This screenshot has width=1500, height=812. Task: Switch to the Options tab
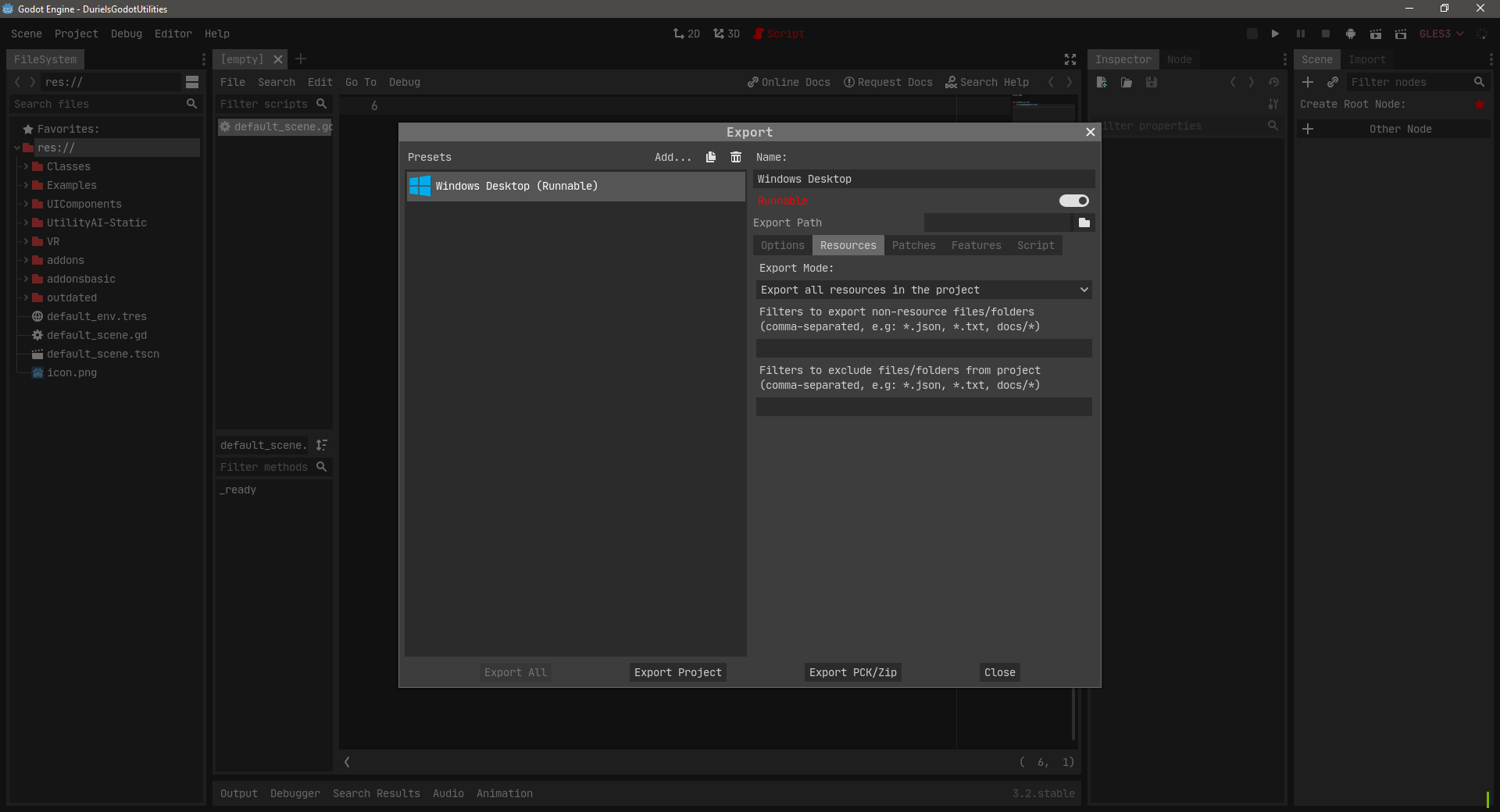click(782, 245)
